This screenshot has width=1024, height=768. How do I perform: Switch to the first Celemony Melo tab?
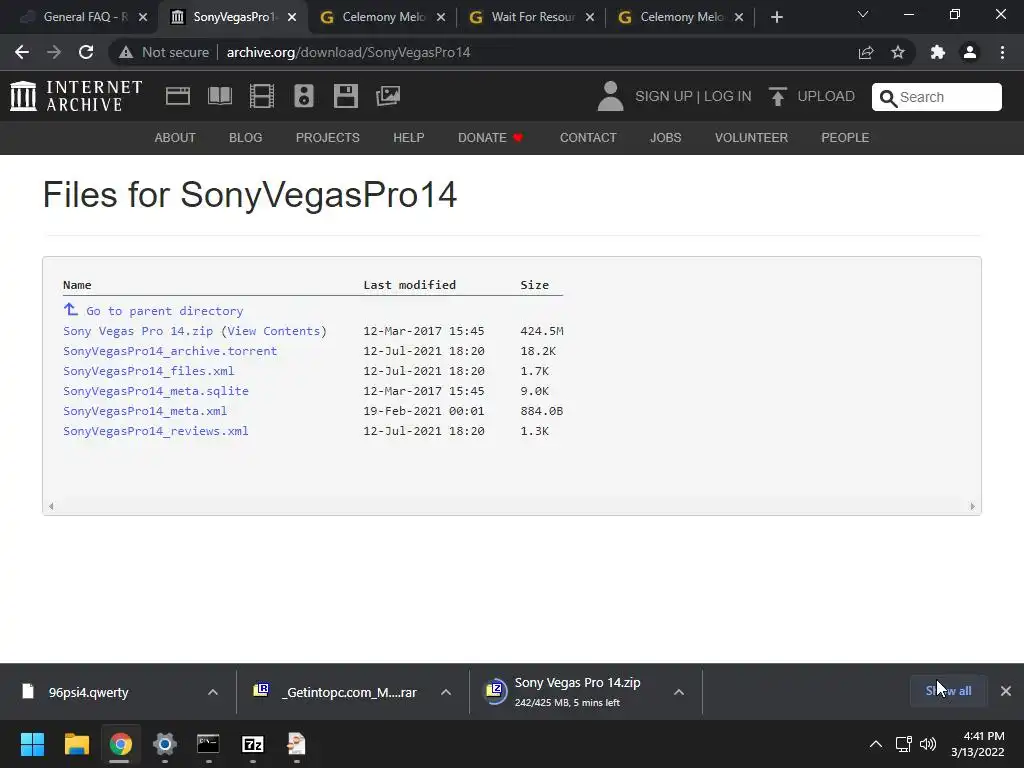pyautogui.click(x=383, y=17)
